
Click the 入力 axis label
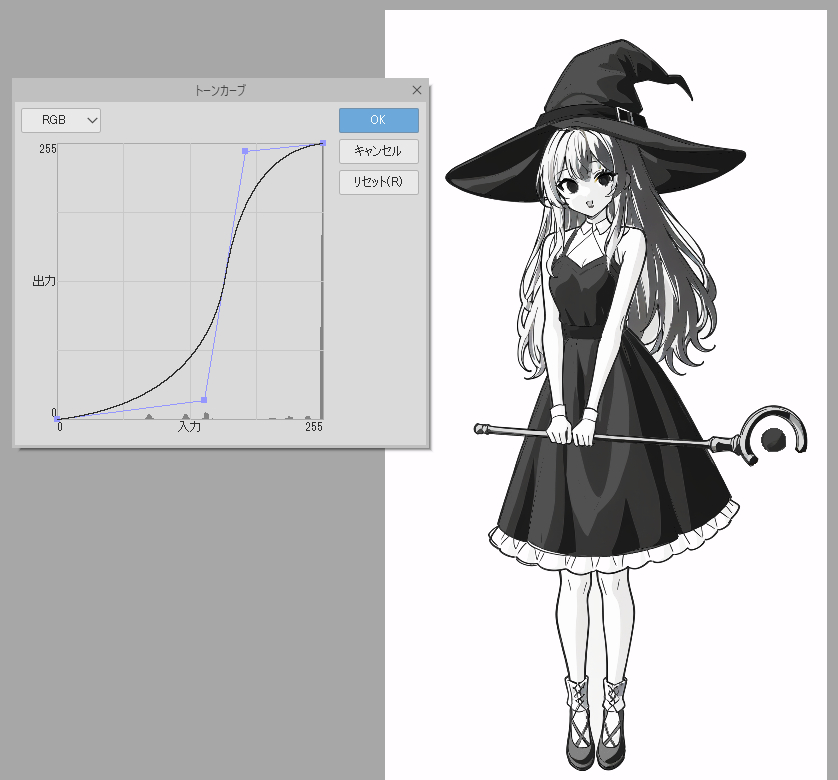[x=189, y=427]
